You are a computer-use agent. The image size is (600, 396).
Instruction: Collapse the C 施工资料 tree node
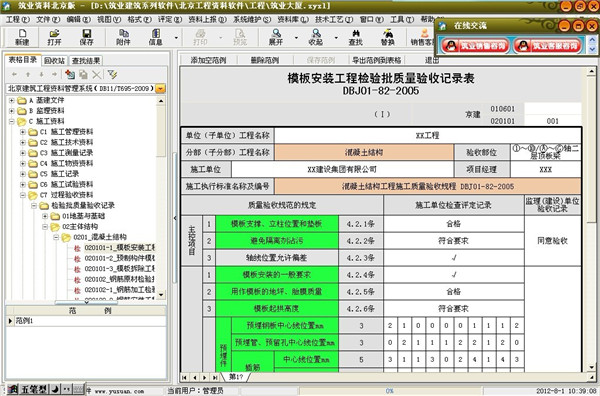pos(12,122)
